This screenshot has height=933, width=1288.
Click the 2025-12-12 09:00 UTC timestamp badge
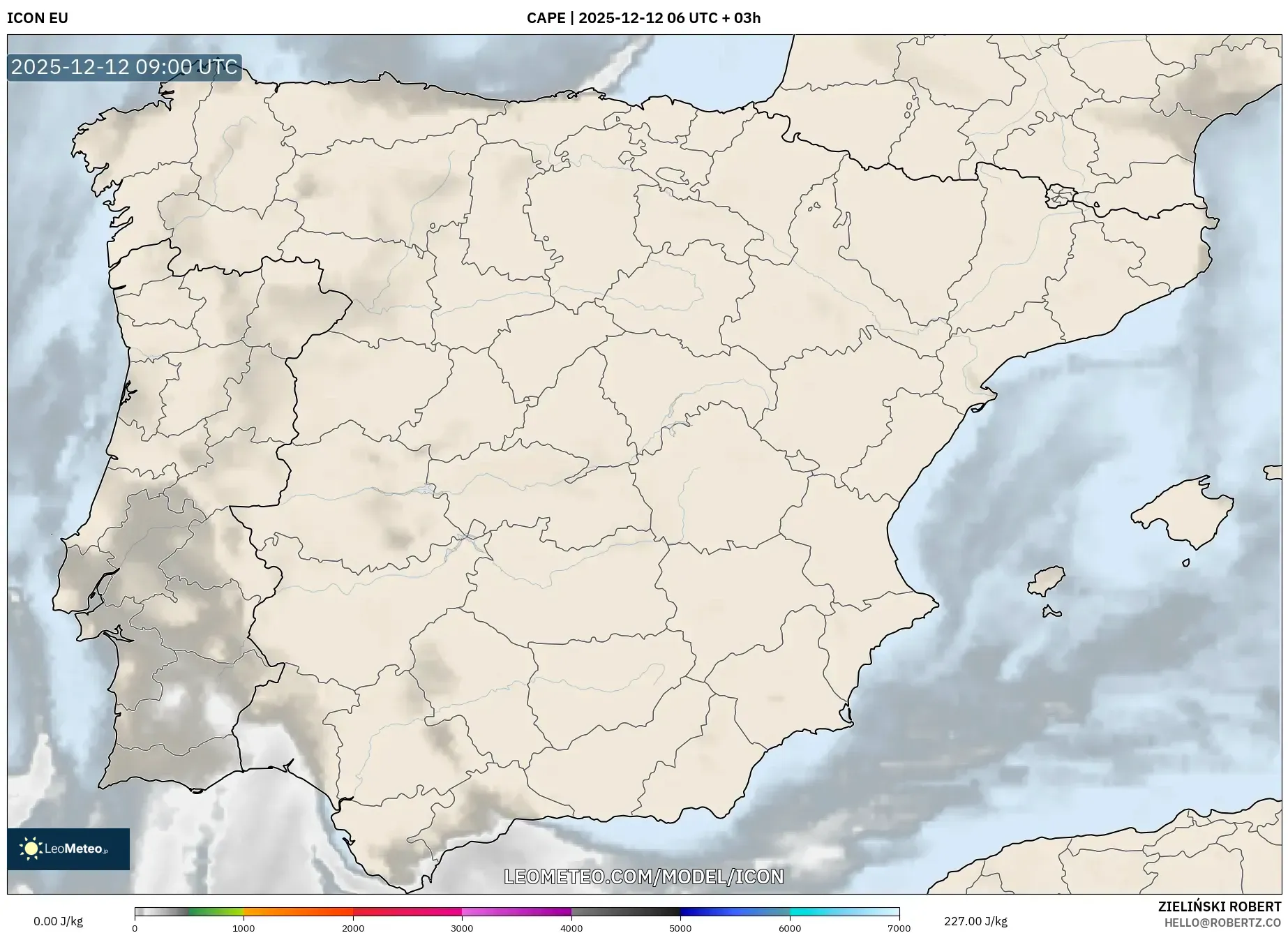point(124,67)
